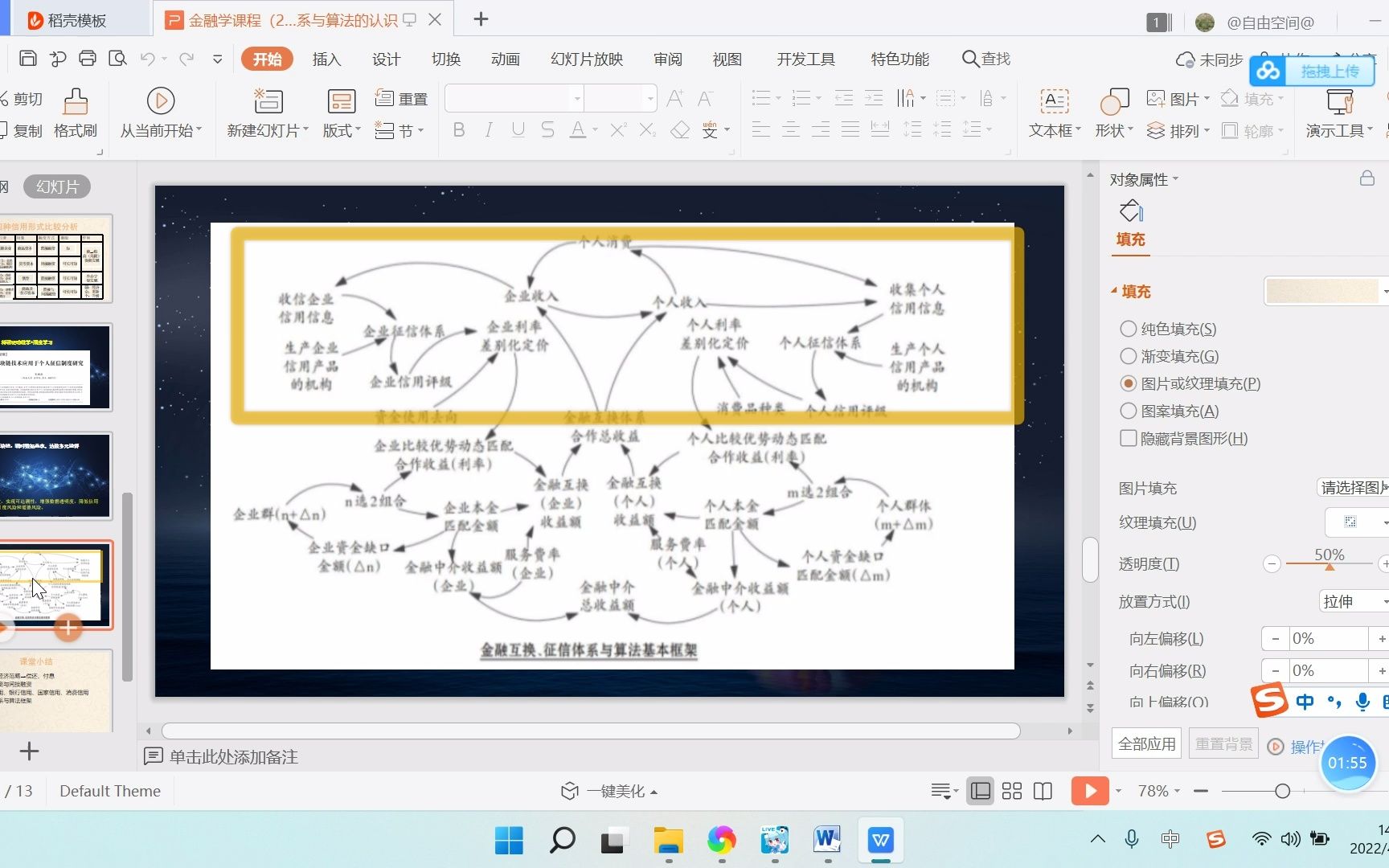
Task: Click the Shapes (形状) icon
Action: [1114, 102]
